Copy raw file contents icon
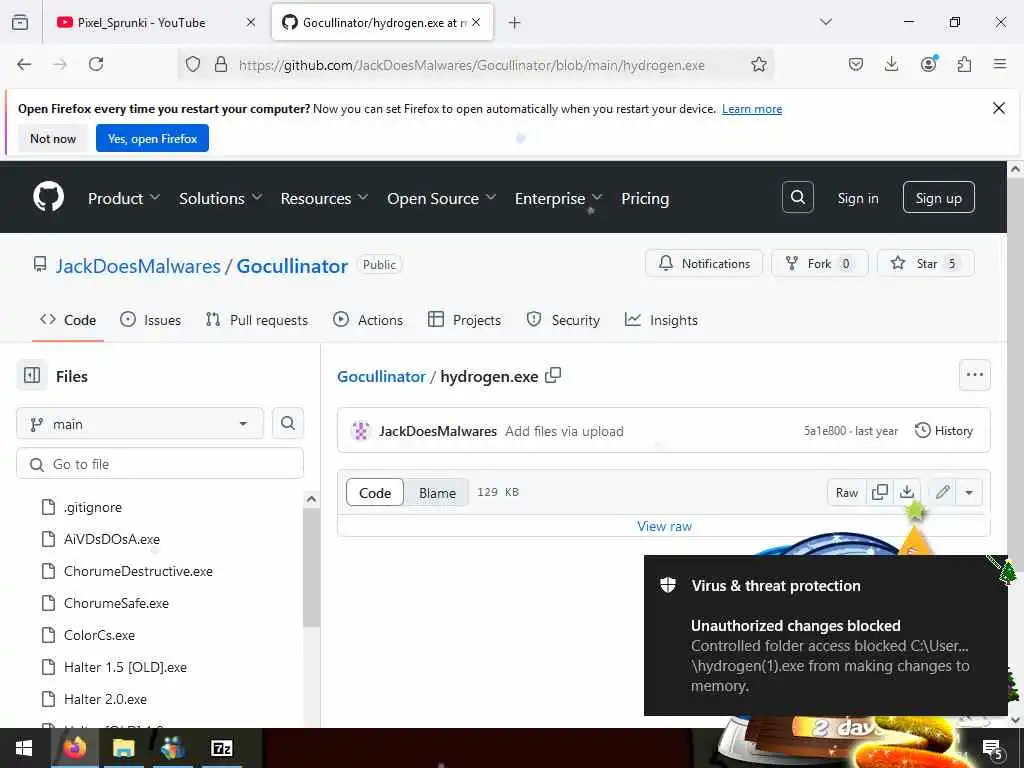The width and height of the screenshot is (1024, 768). pyautogui.click(x=880, y=492)
